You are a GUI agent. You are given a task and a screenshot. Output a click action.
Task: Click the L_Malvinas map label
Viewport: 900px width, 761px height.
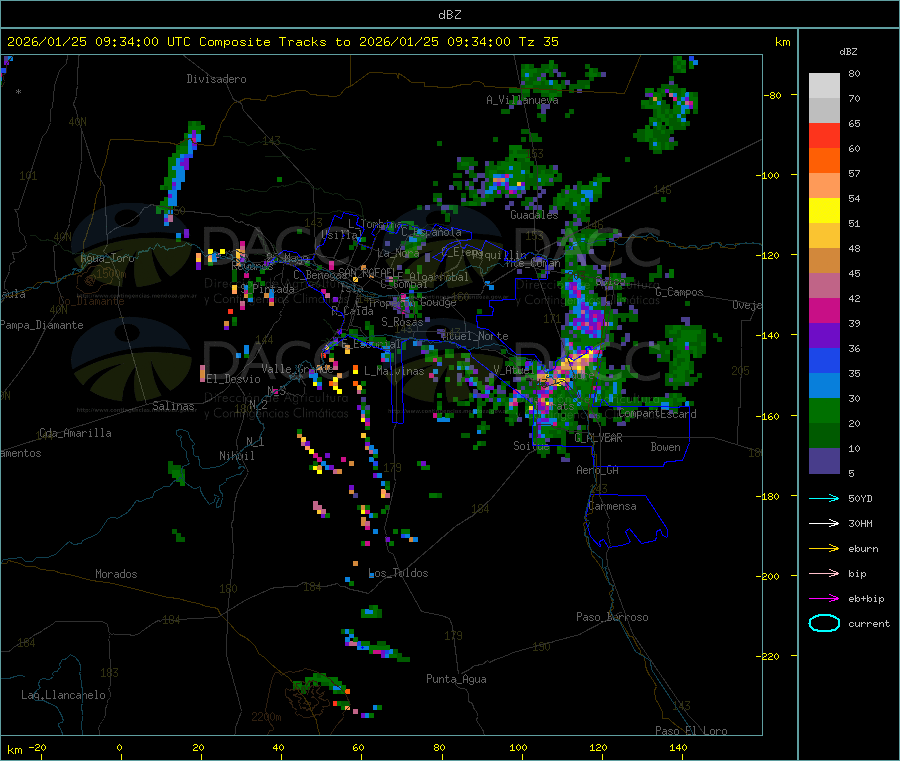pos(394,371)
